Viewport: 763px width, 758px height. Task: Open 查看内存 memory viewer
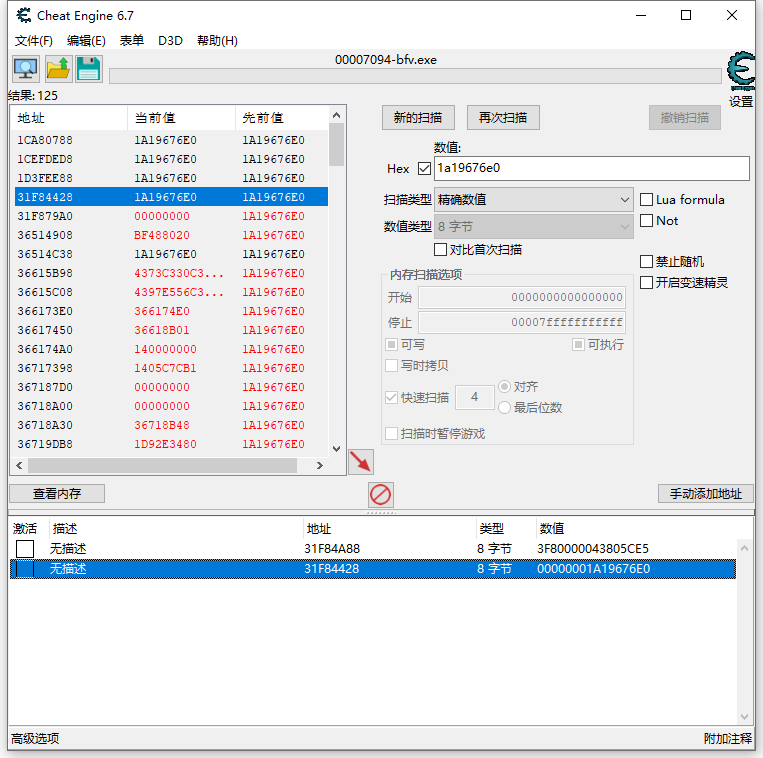coord(57,494)
